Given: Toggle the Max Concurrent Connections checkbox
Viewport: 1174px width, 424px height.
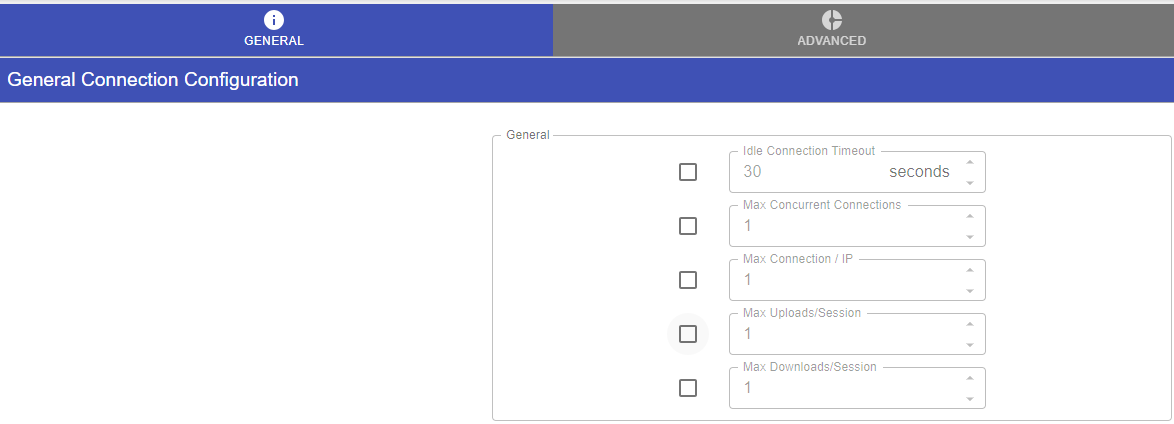Looking at the screenshot, I should point(688,226).
